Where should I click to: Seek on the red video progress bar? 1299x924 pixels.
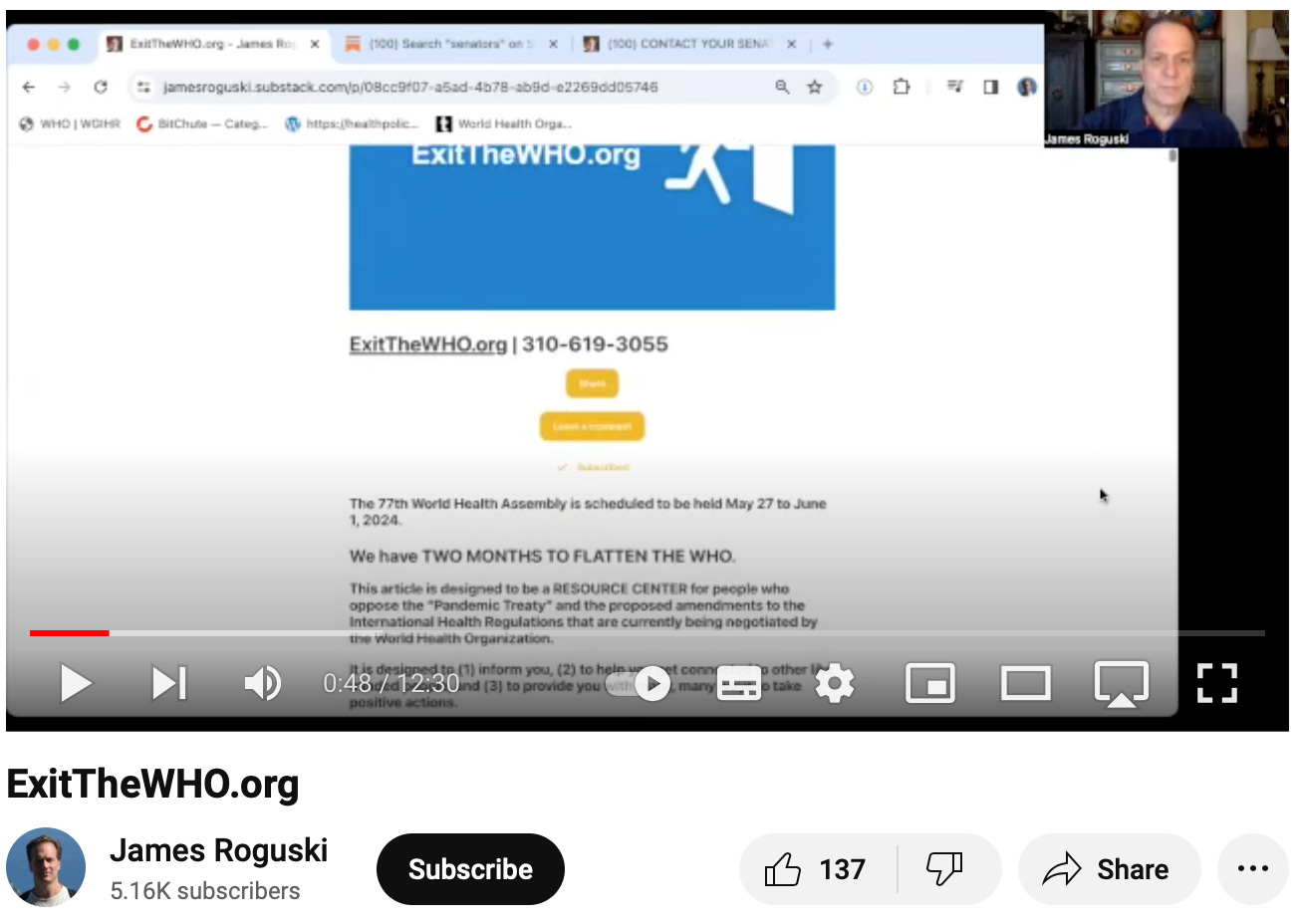(x=69, y=633)
